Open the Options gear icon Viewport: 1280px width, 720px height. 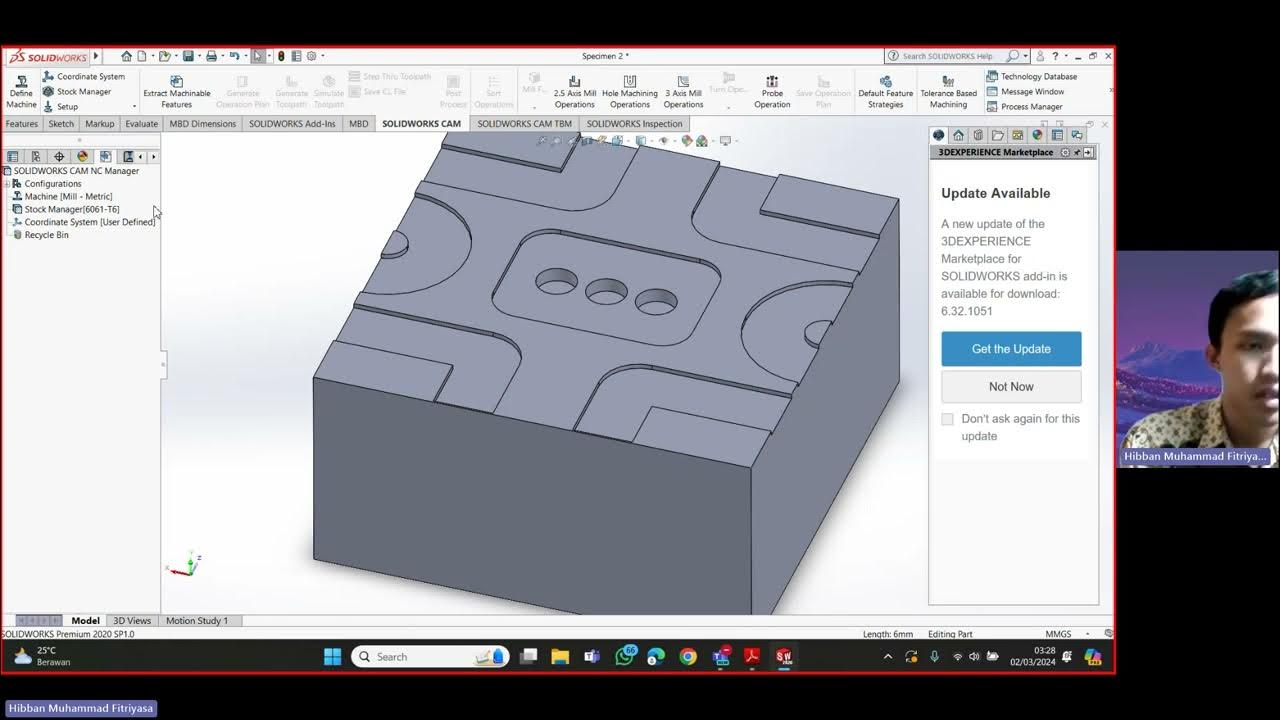311,56
